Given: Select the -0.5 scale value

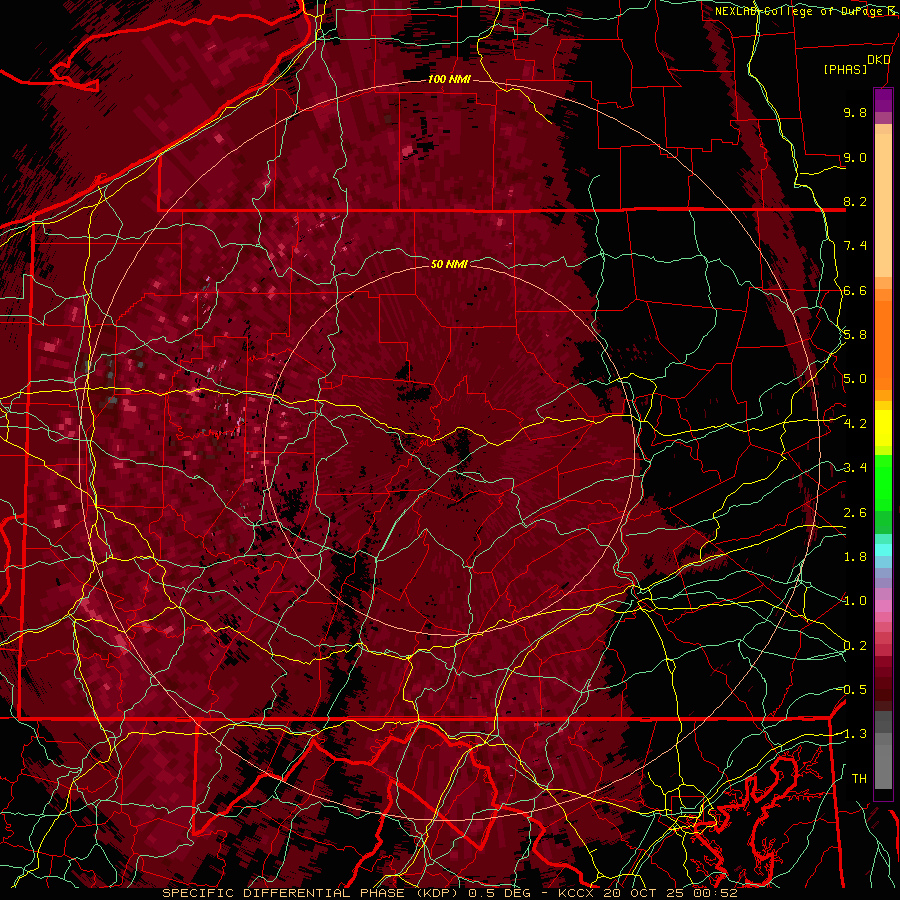Looking at the screenshot, I should [x=853, y=690].
